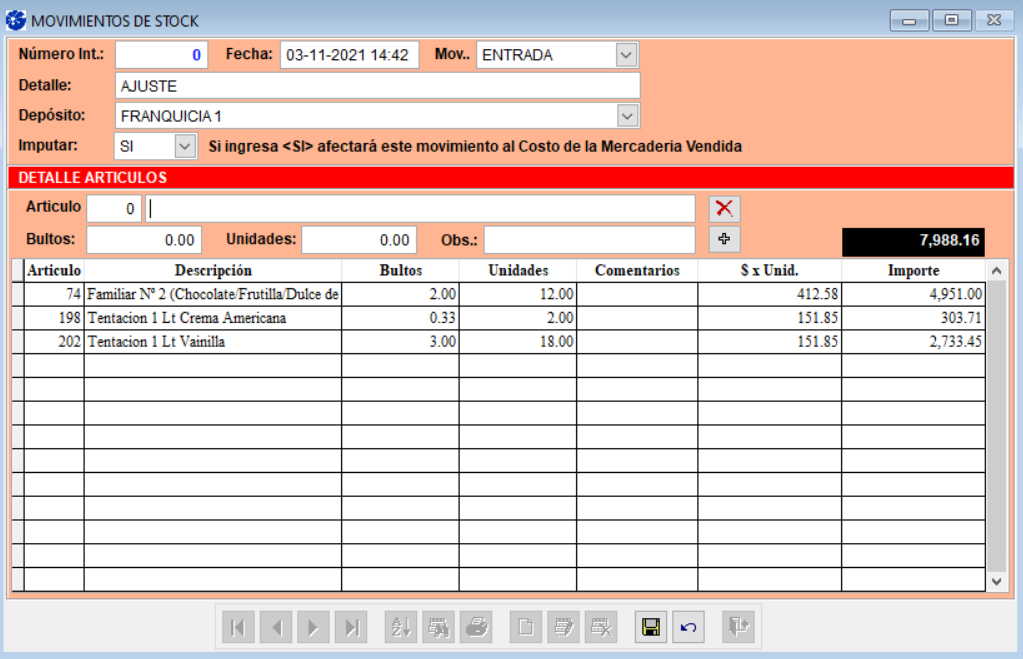Screen dimensions: 1023x659
Task: Click the save floppy disk icon
Action: coord(650,628)
